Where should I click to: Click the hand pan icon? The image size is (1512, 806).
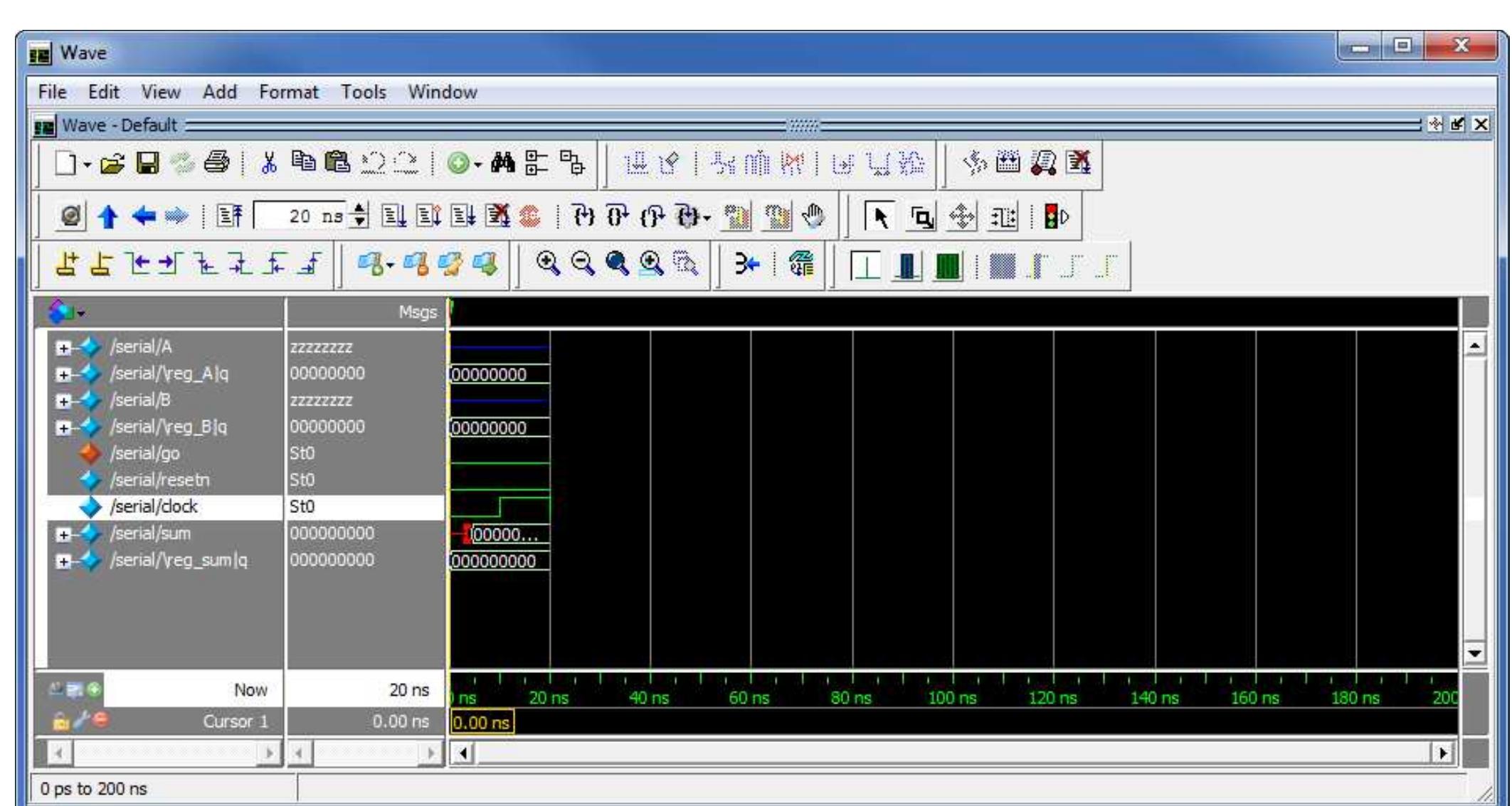tap(812, 216)
